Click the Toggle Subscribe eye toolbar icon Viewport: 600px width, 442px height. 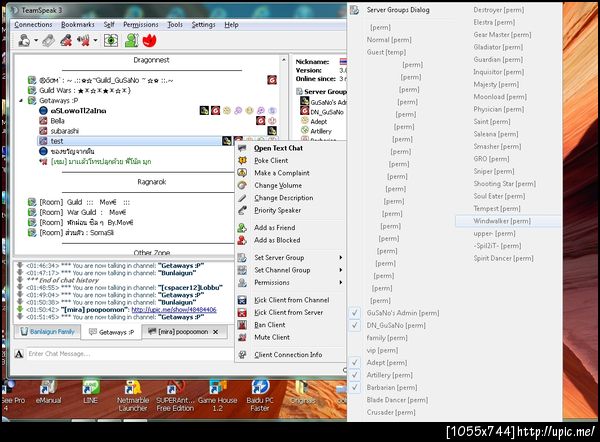pos(111,40)
